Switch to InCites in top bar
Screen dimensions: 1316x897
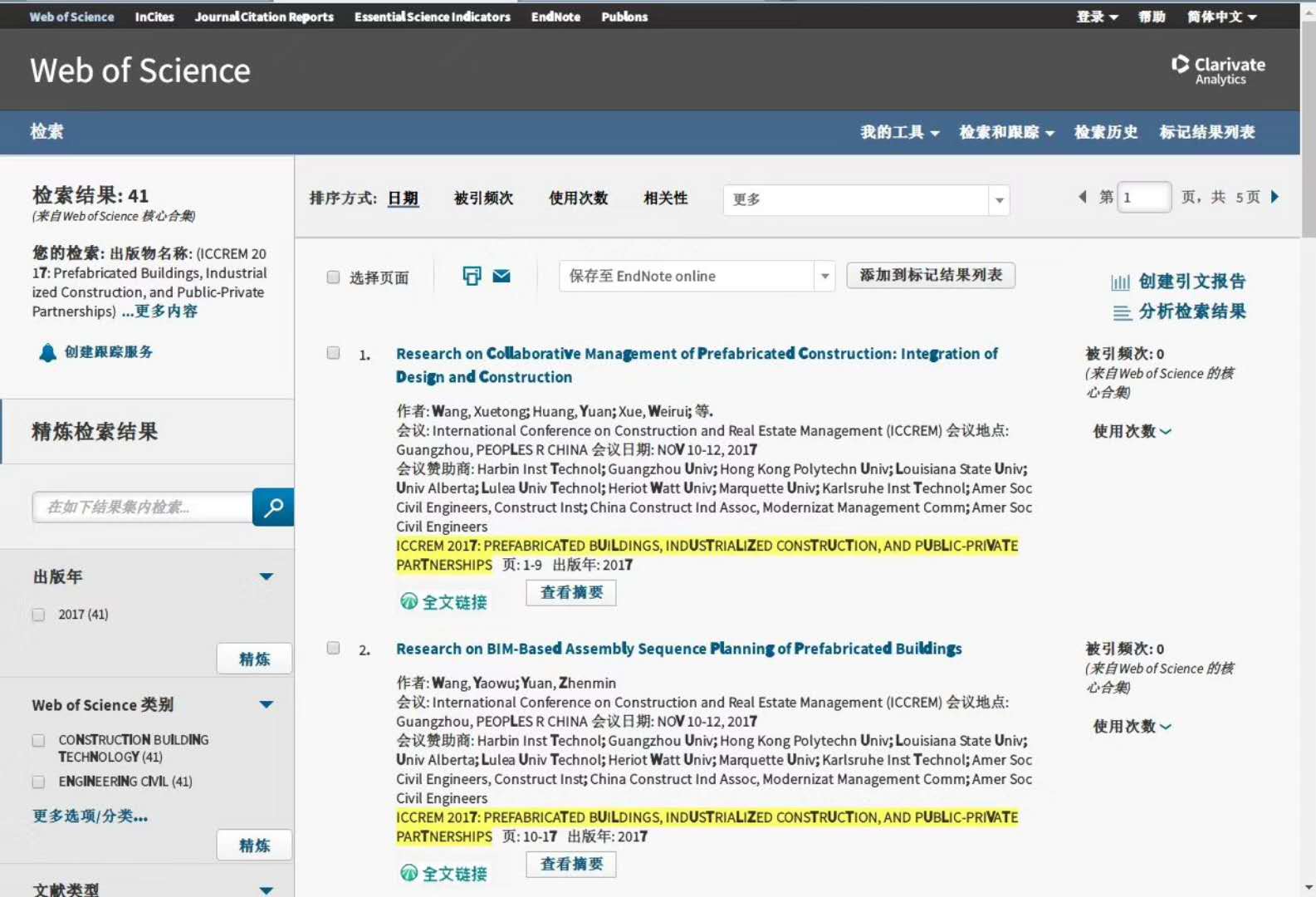154,17
